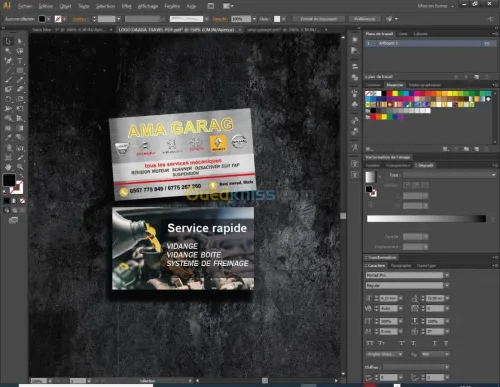Set toolbox fill mode to Color
This screenshot has width=500, height=387.
click(7, 201)
